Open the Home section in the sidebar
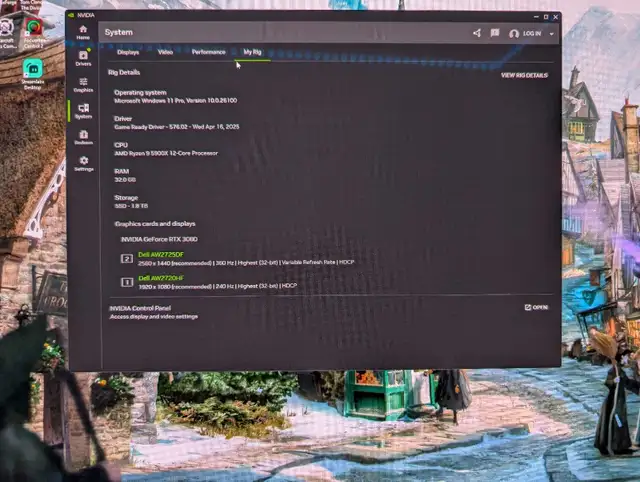 coord(83,32)
